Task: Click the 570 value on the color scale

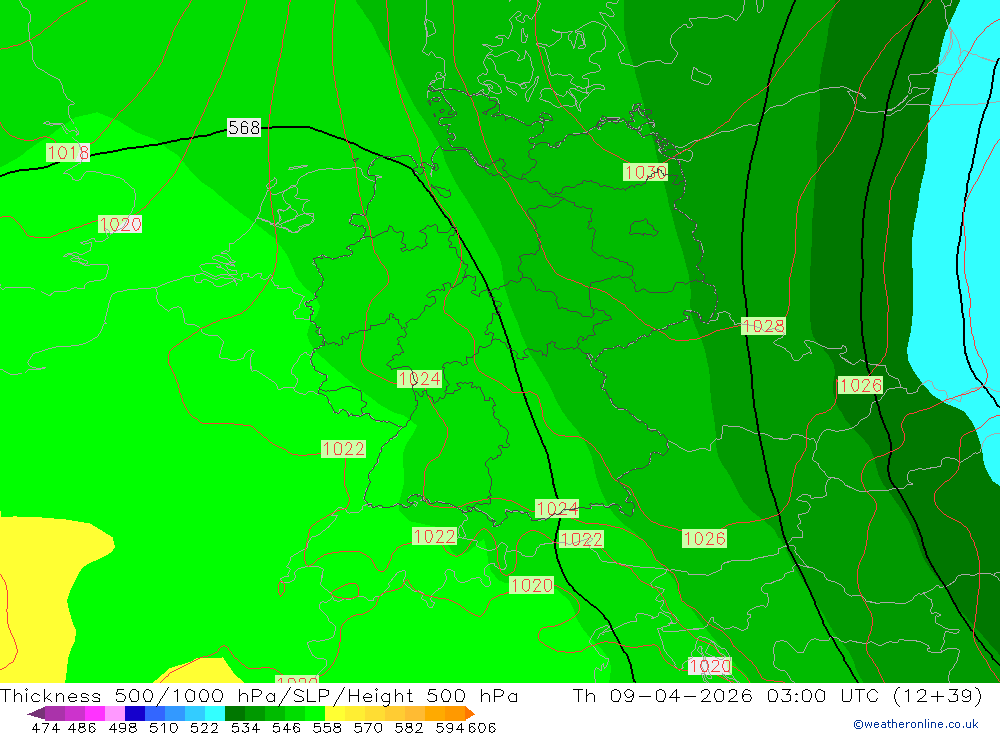Action: click(x=368, y=727)
